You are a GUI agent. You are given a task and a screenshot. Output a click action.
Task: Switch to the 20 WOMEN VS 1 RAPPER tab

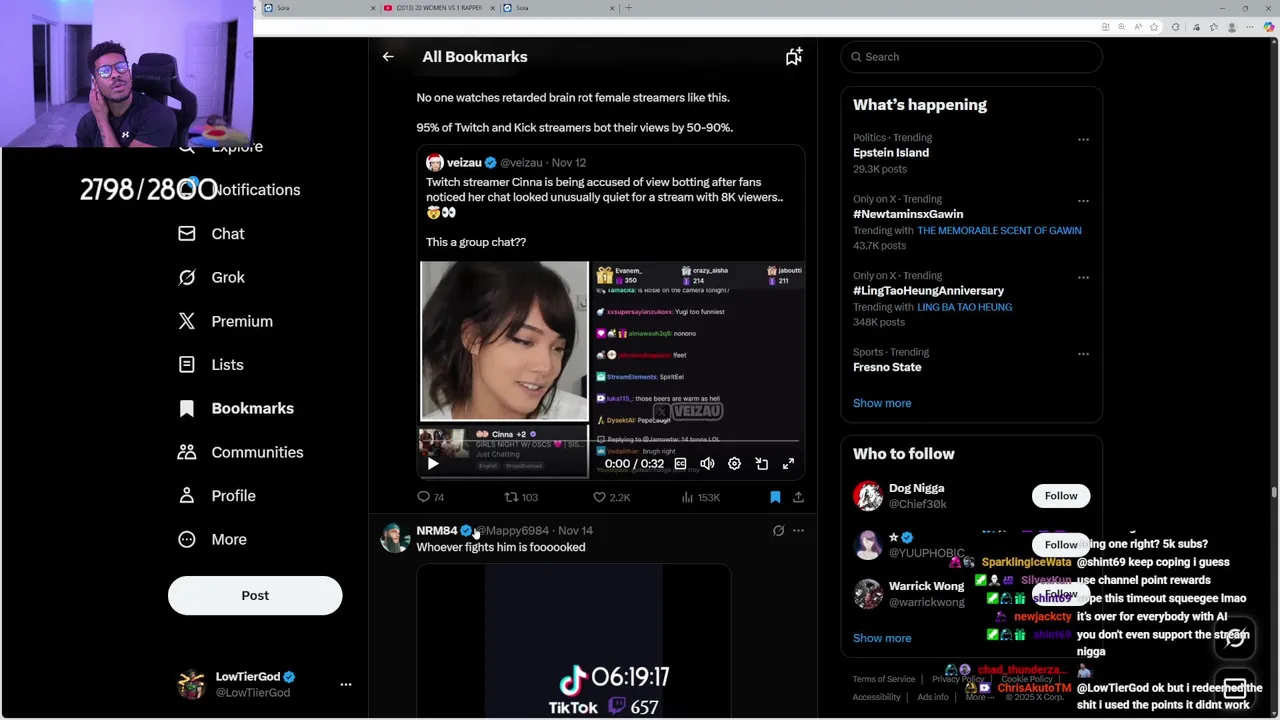click(438, 8)
